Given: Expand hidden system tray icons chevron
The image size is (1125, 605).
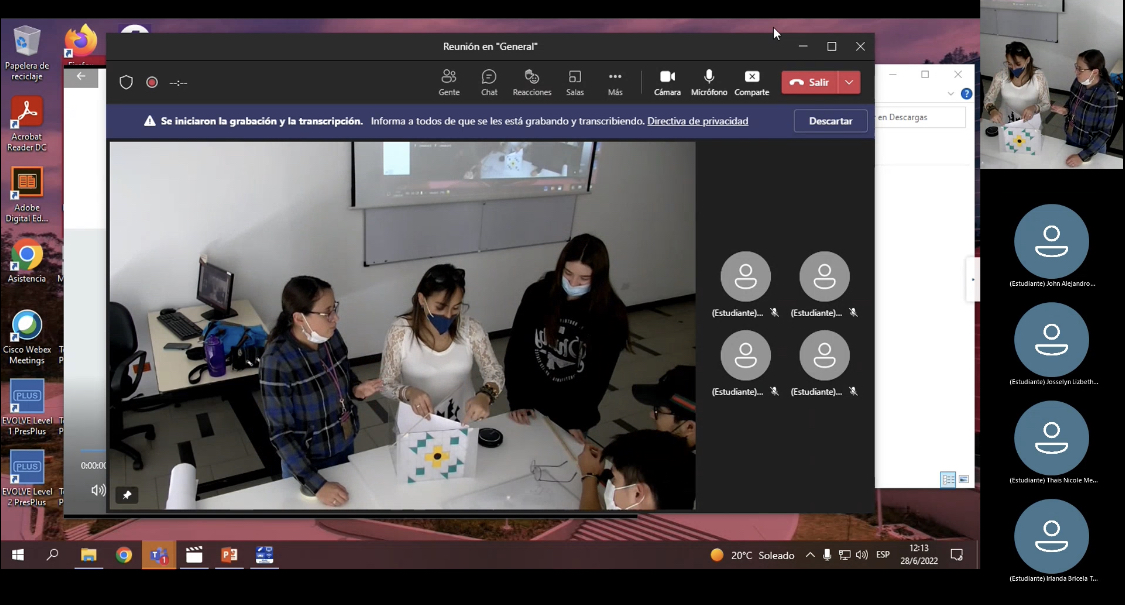Looking at the screenshot, I should [809, 555].
